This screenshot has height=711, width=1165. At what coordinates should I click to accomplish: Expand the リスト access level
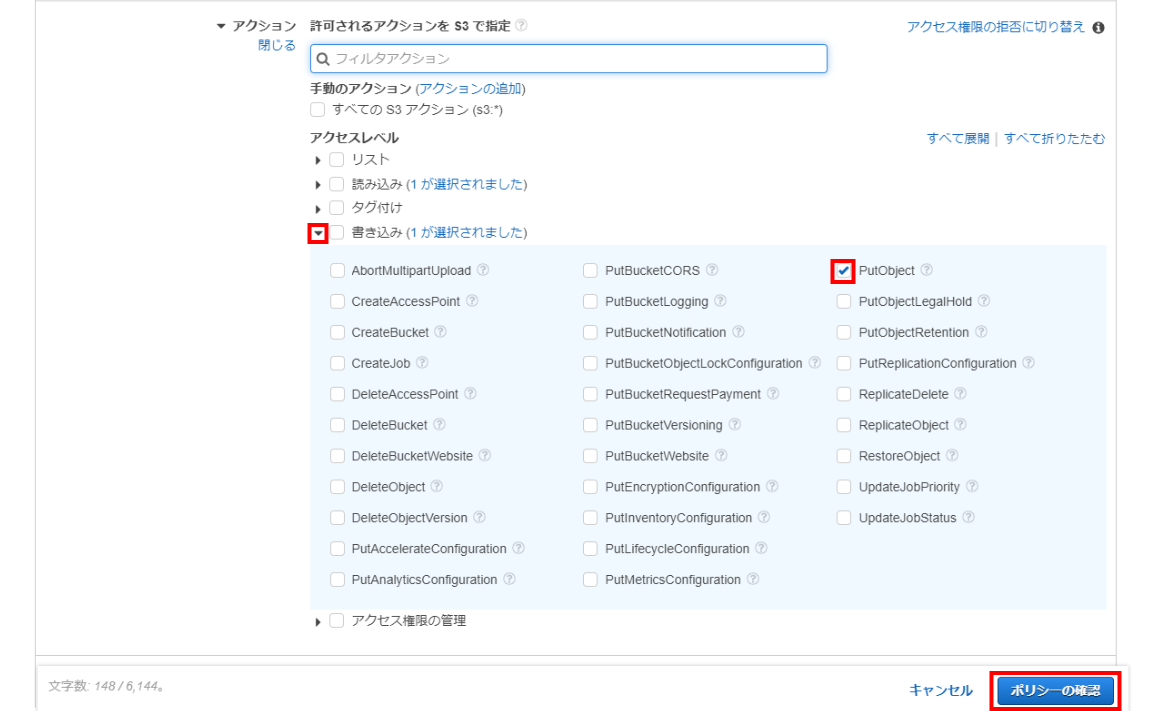pyautogui.click(x=318, y=160)
